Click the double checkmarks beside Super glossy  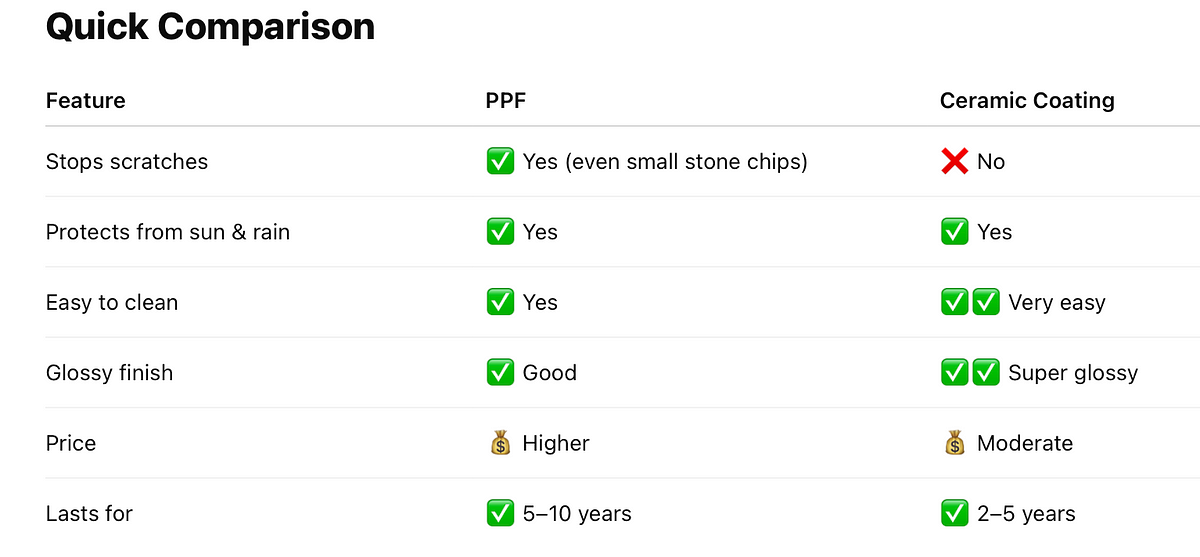pos(970,372)
